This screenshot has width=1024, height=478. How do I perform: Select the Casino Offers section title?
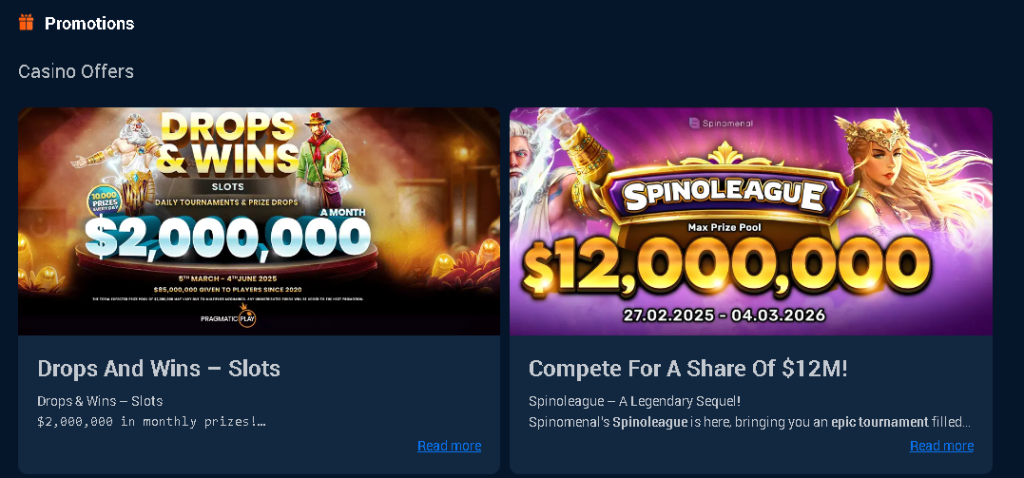[x=76, y=71]
